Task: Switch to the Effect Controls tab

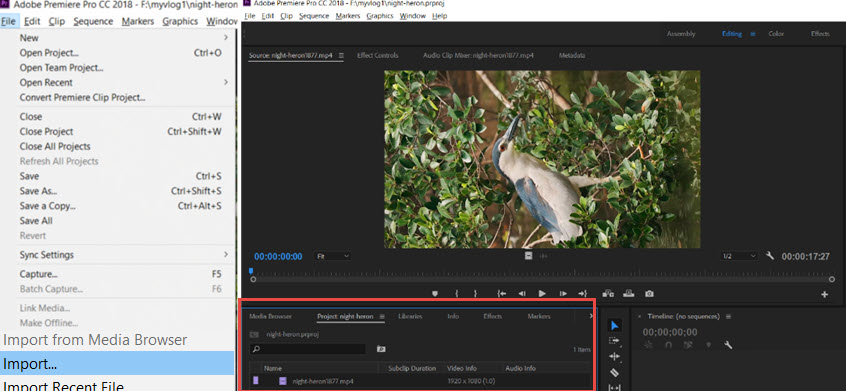Action: 378,56
